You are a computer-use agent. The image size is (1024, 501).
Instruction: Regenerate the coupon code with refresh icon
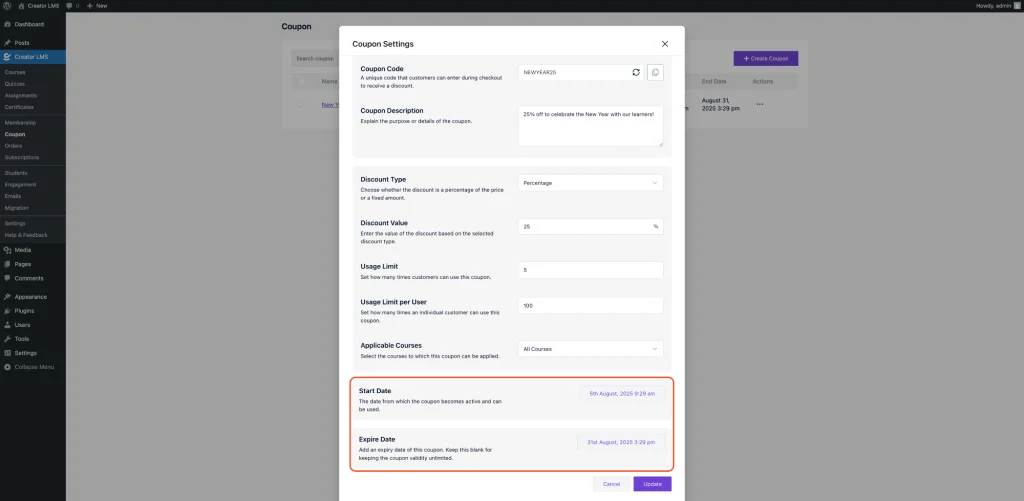click(x=636, y=72)
